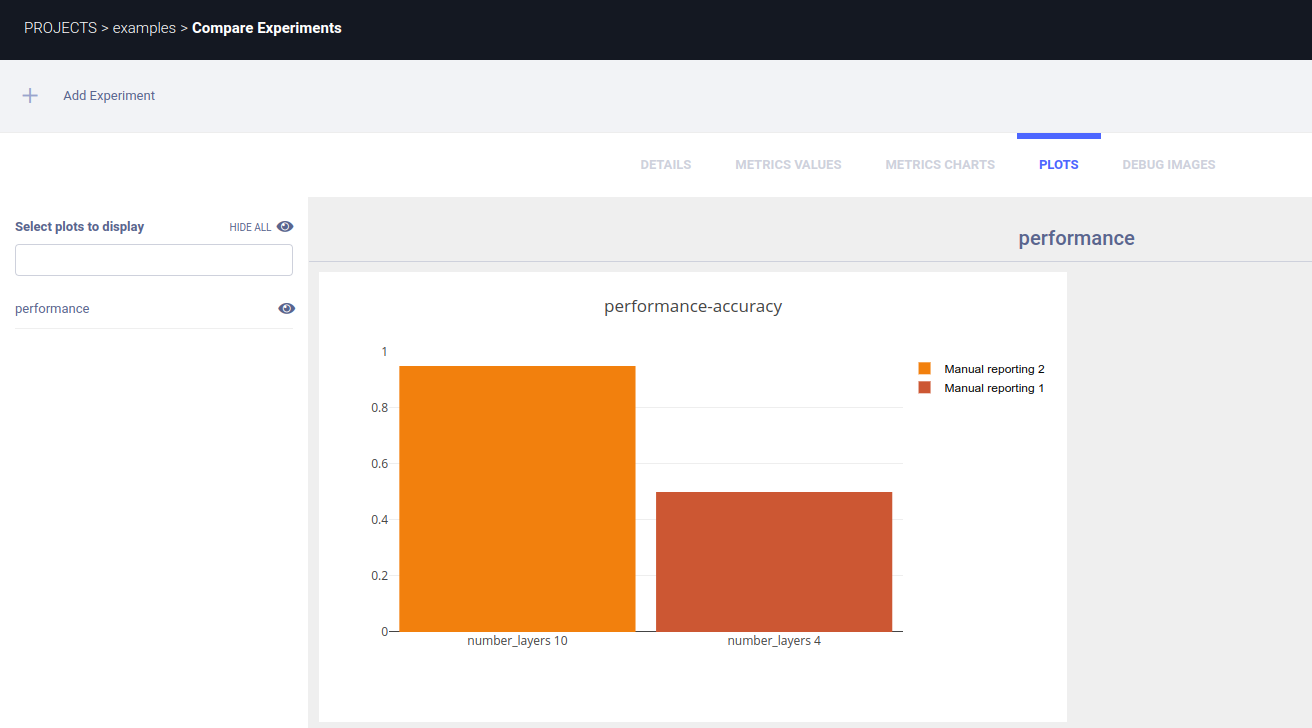Select the PLOTS tab

(1058, 165)
